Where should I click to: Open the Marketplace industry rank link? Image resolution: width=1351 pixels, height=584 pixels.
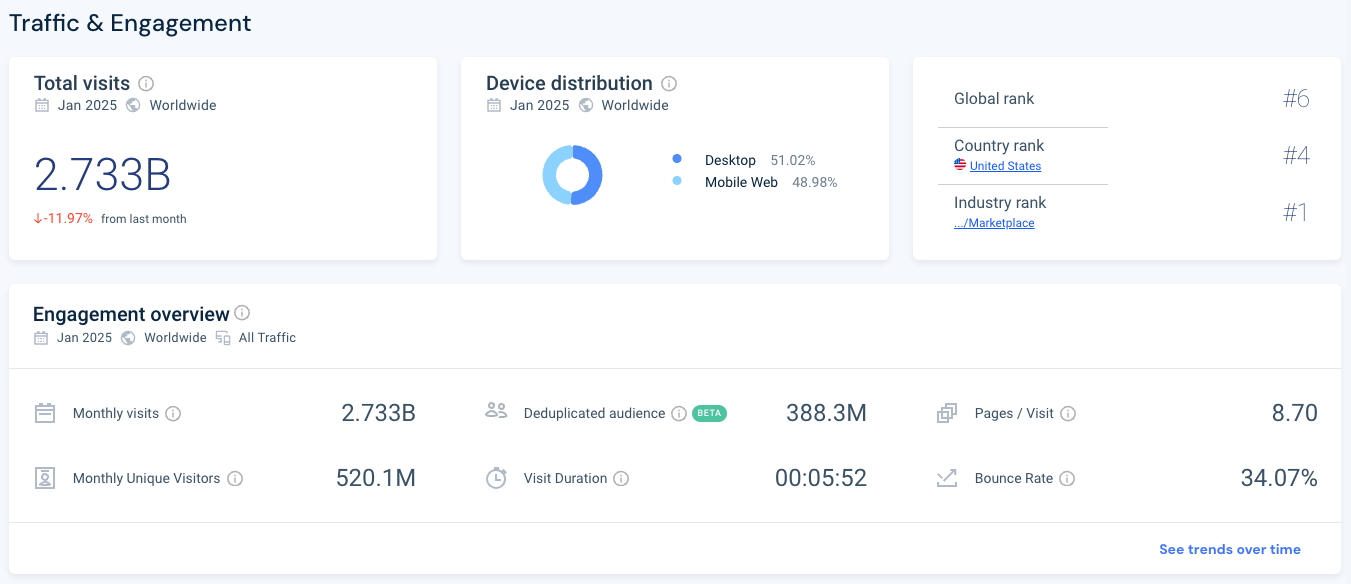(994, 222)
